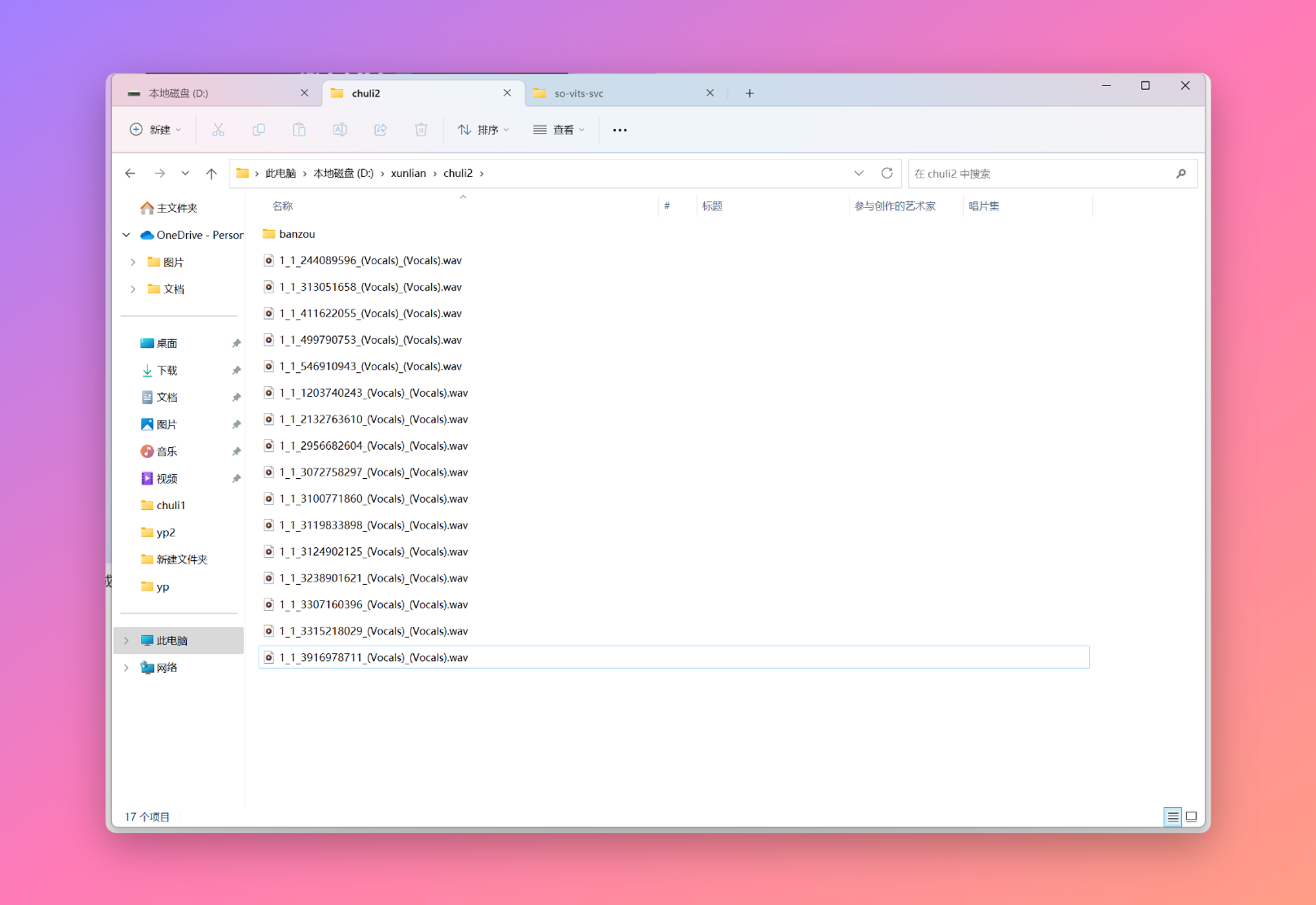Click the Cut scissors icon in toolbar
Image resolution: width=1316 pixels, height=905 pixels.
click(218, 130)
